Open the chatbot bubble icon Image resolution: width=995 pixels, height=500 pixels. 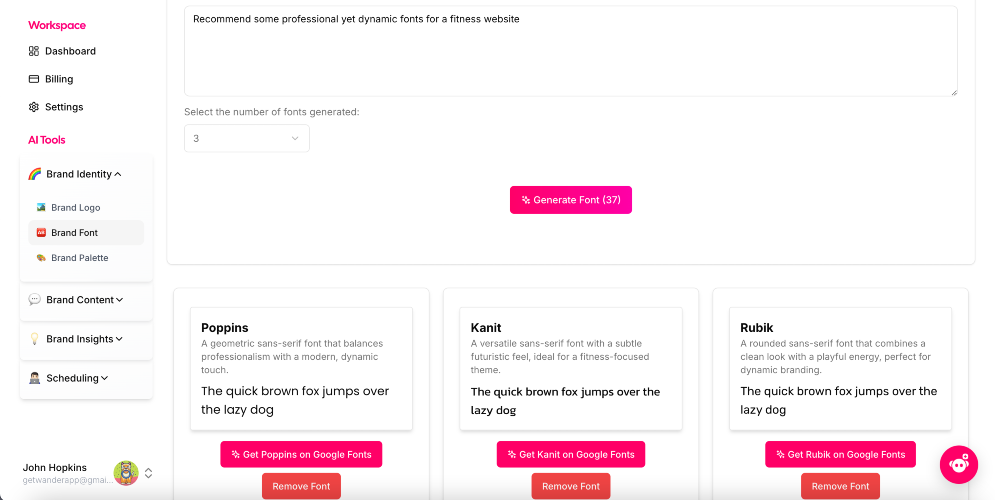coord(959,464)
